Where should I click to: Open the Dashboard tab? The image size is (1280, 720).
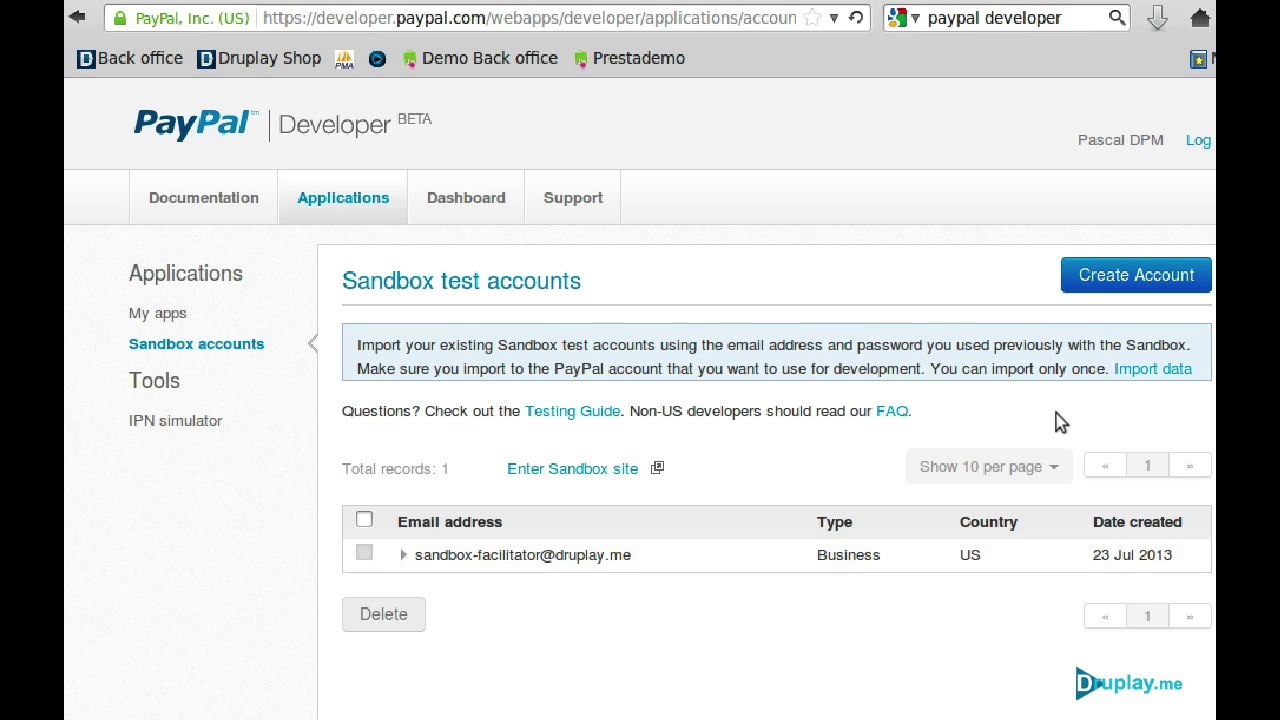tap(466, 197)
